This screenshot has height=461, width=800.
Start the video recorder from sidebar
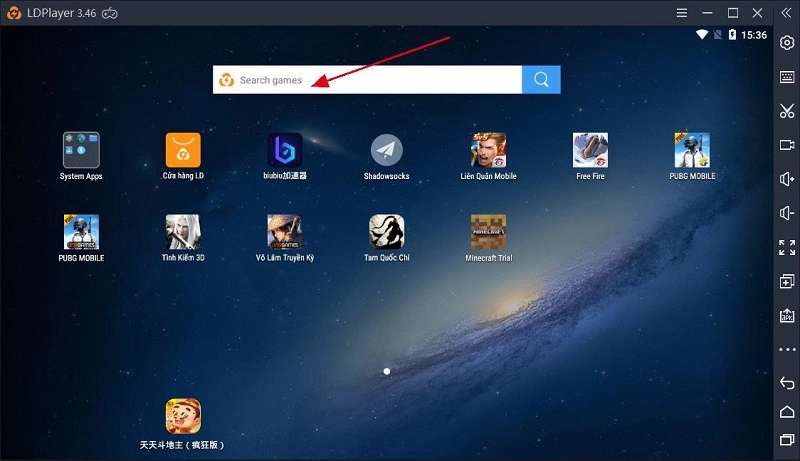tap(787, 145)
